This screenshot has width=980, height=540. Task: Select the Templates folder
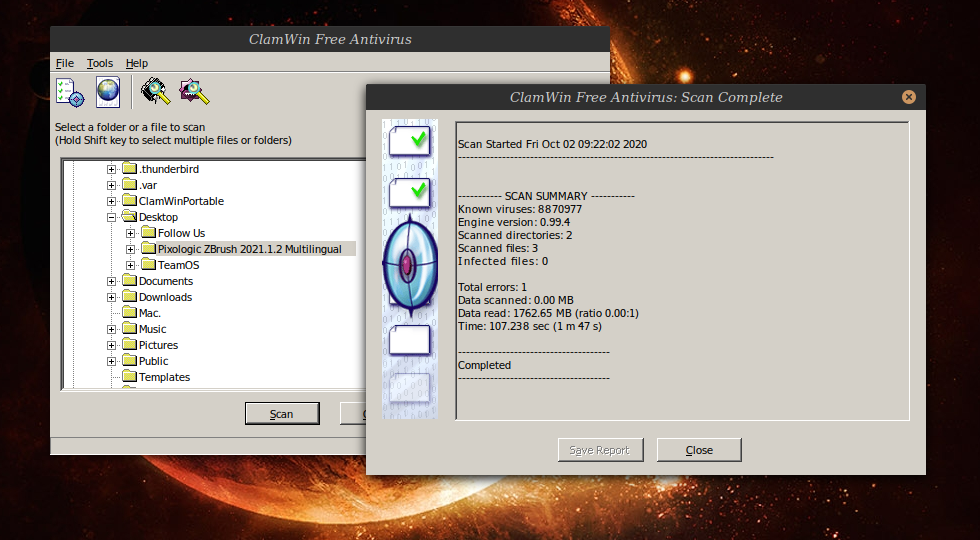coord(164,377)
